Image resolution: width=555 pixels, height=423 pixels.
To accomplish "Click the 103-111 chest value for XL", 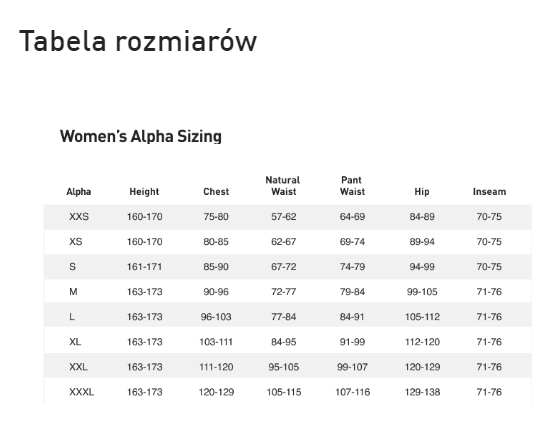I will coord(216,342).
